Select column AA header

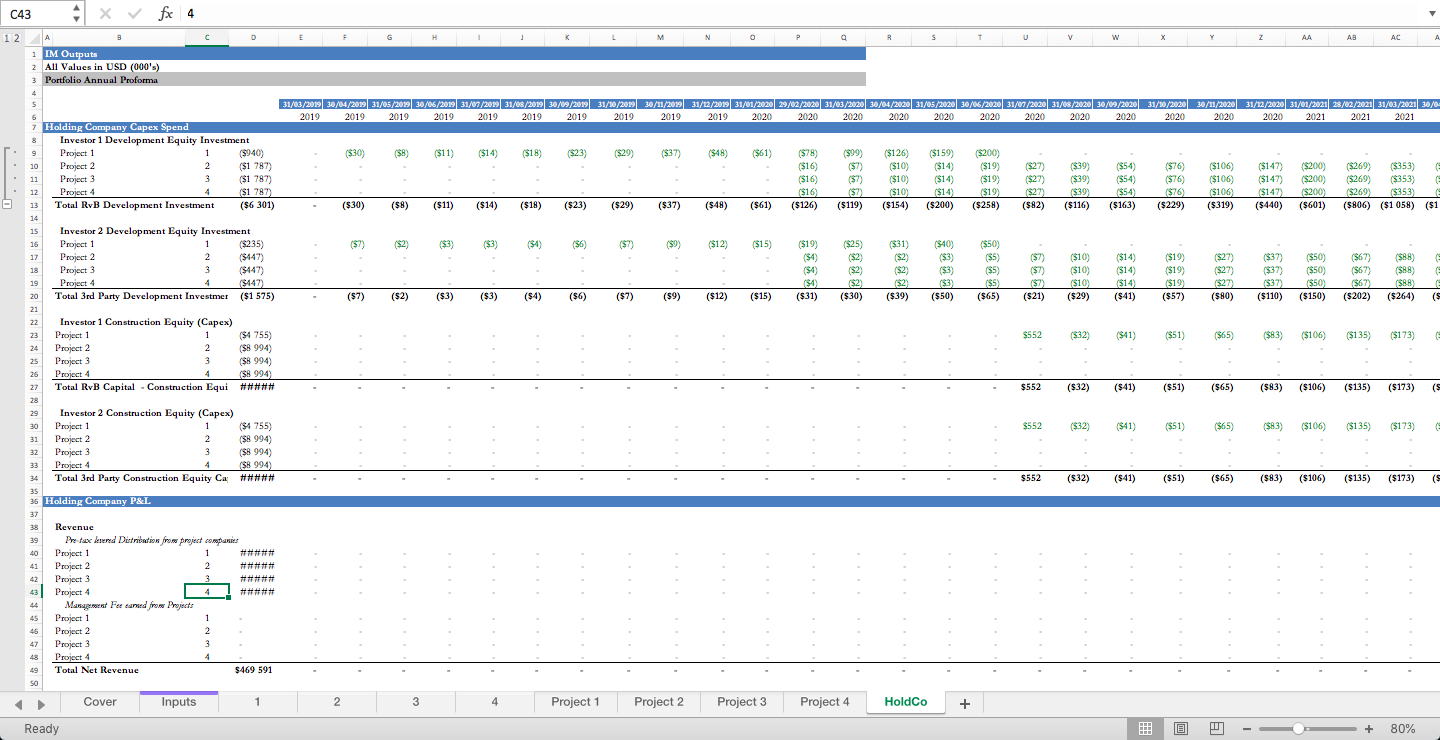[x=1307, y=38]
